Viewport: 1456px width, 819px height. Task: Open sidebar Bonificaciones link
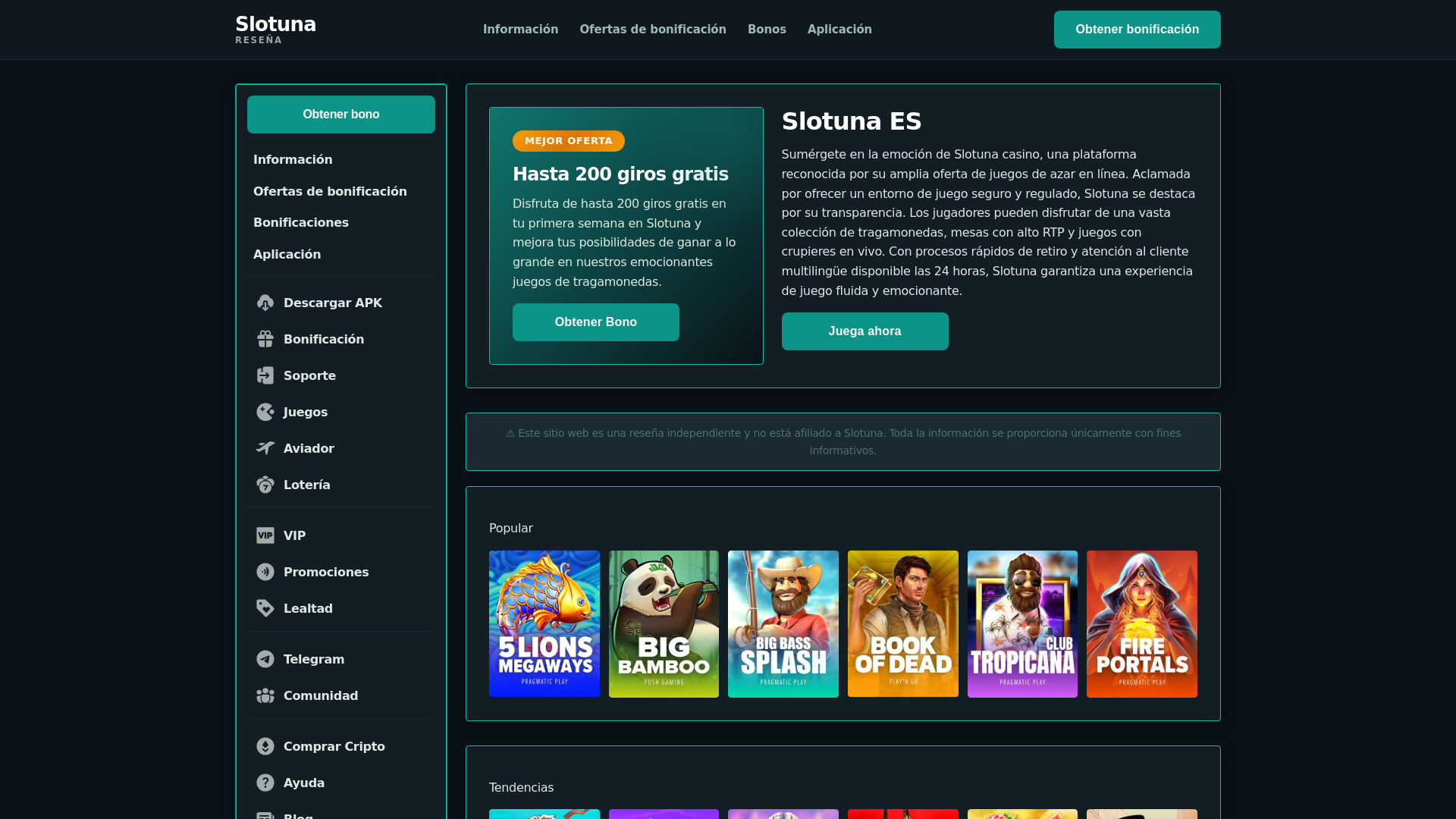tap(301, 223)
